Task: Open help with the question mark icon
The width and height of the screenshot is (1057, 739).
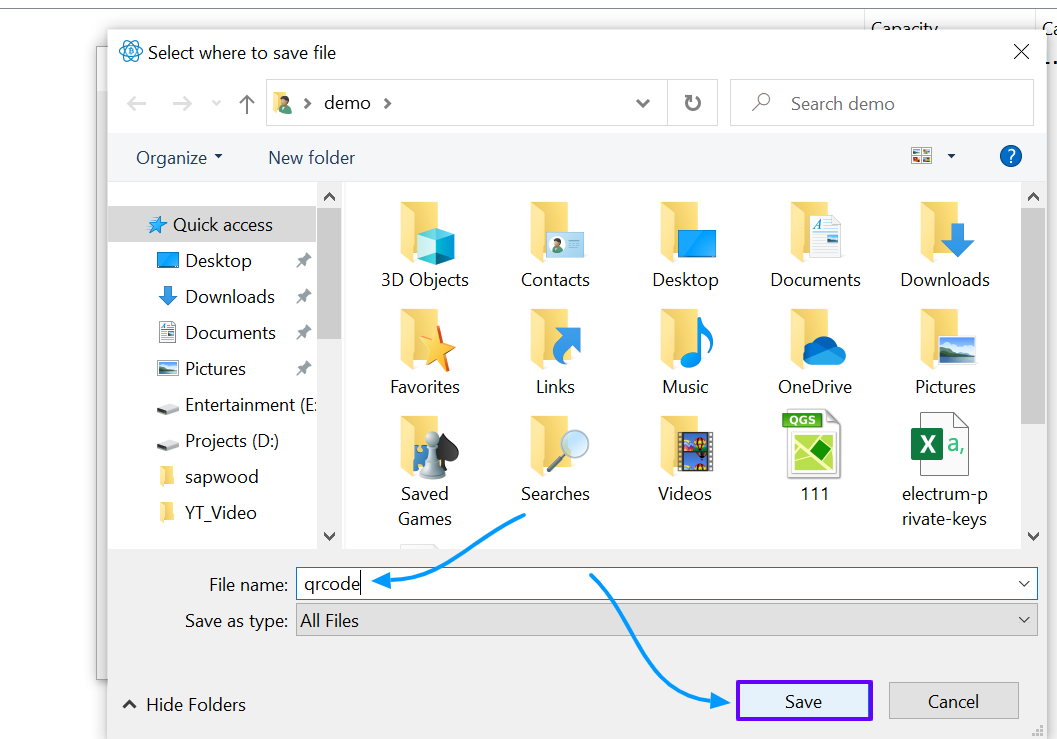Action: coord(1010,156)
